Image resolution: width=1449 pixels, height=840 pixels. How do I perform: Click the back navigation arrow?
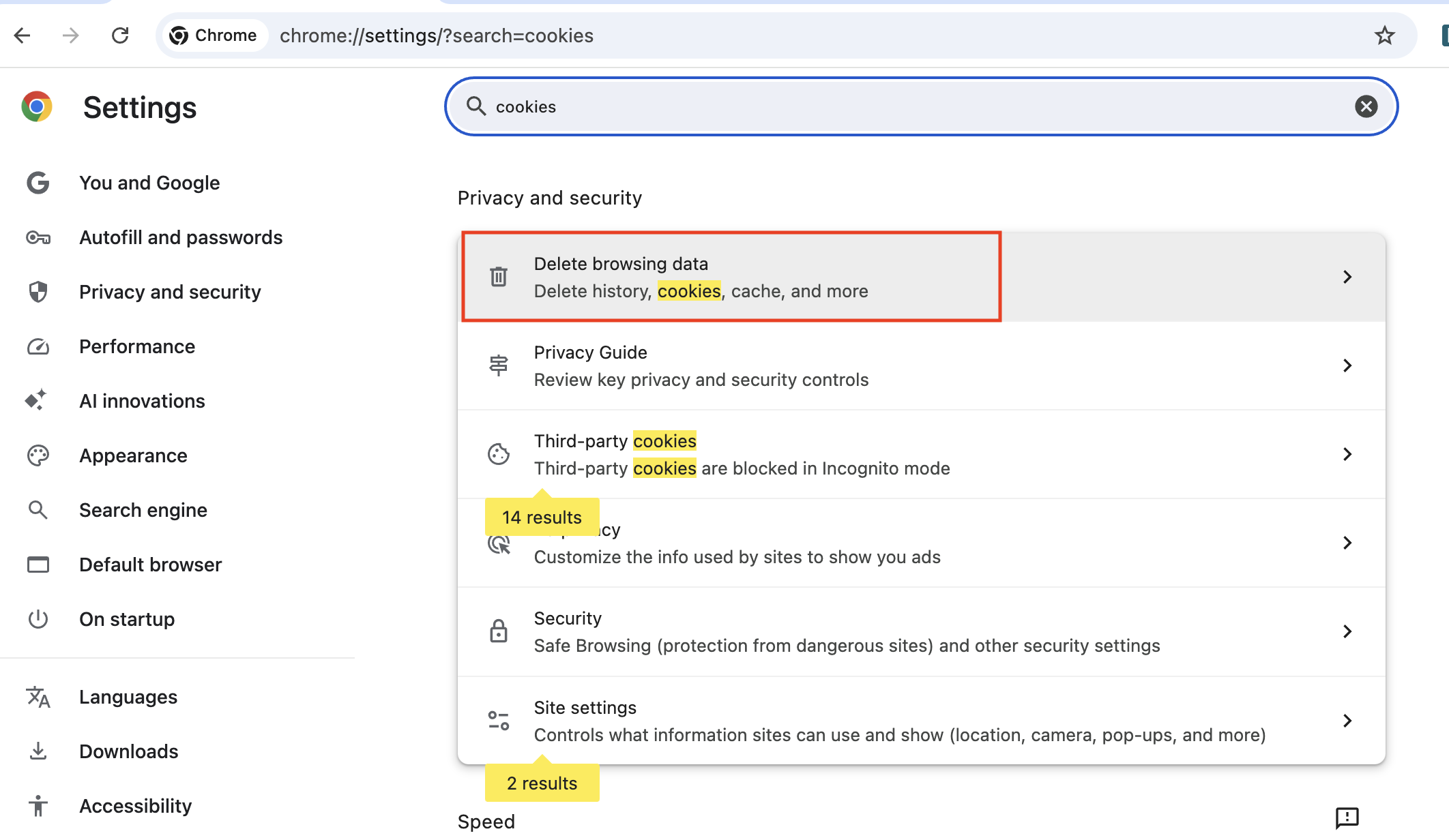click(x=23, y=35)
